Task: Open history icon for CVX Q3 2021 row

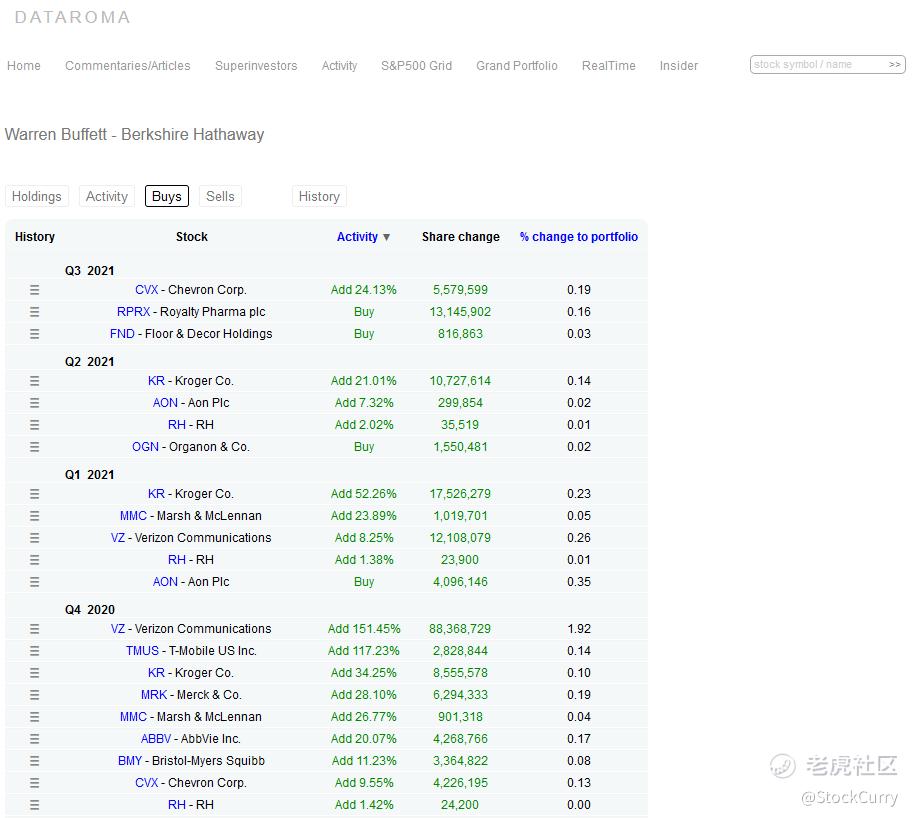Action: click(x=34, y=290)
